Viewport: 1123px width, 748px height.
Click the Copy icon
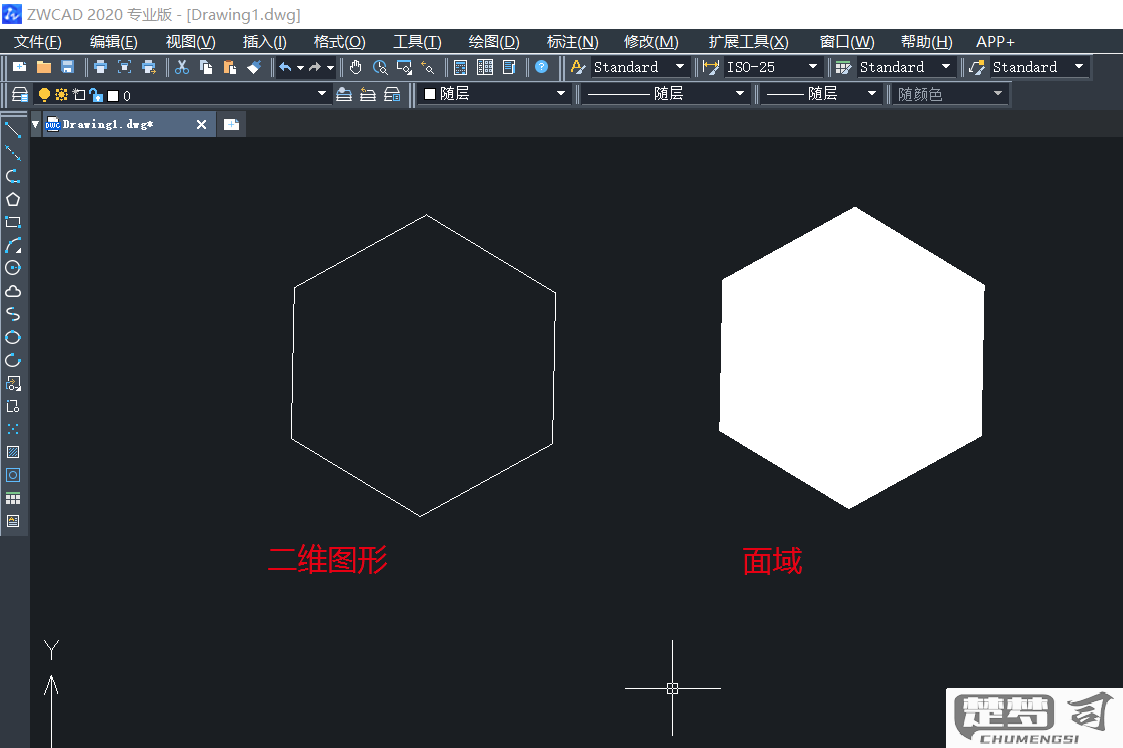pos(206,67)
